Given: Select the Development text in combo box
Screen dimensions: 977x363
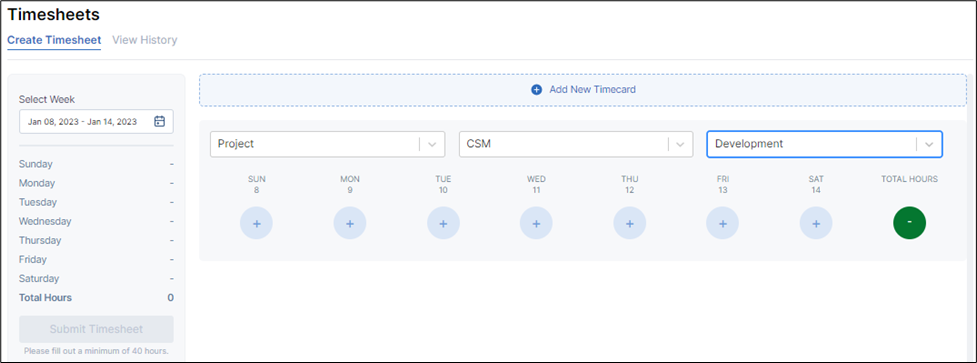Looking at the screenshot, I should (x=749, y=144).
